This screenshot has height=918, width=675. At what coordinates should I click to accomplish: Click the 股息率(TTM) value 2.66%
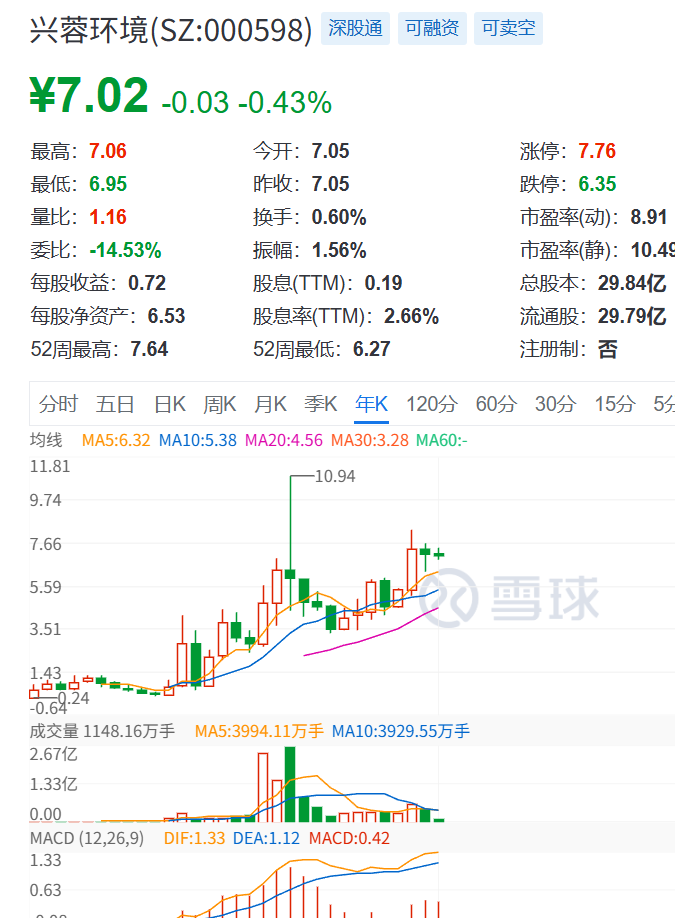point(412,316)
